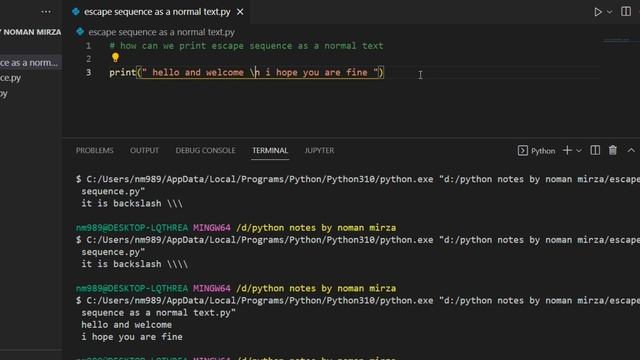
Task: Click the lightbulb code action icon on line 2
Action: [x=116, y=58]
